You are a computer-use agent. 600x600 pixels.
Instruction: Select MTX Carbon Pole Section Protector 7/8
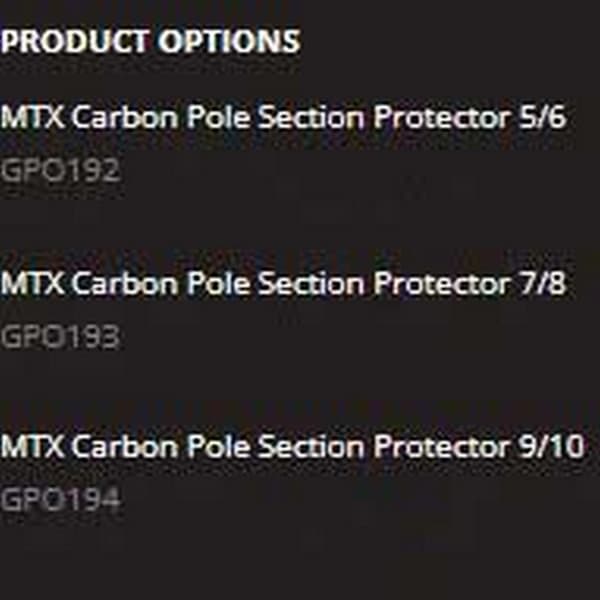point(283,283)
